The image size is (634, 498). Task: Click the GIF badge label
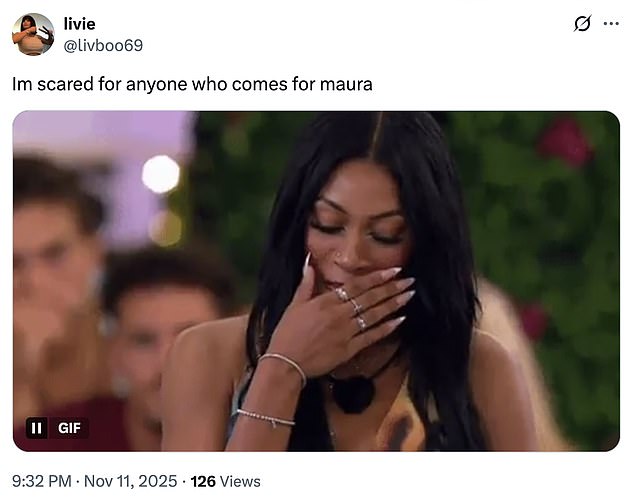point(69,428)
